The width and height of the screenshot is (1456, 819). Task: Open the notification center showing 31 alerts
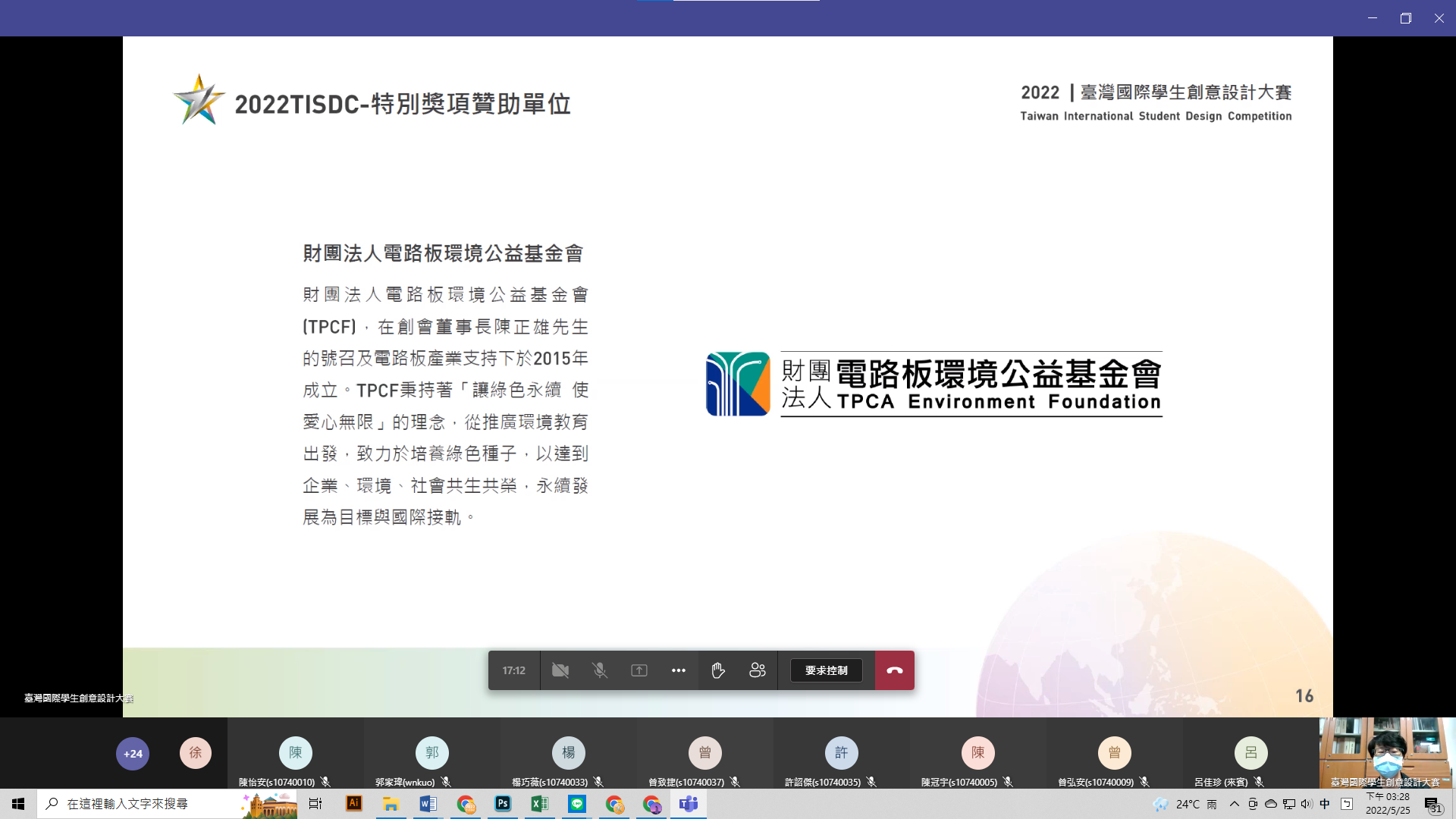click(1433, 805)
